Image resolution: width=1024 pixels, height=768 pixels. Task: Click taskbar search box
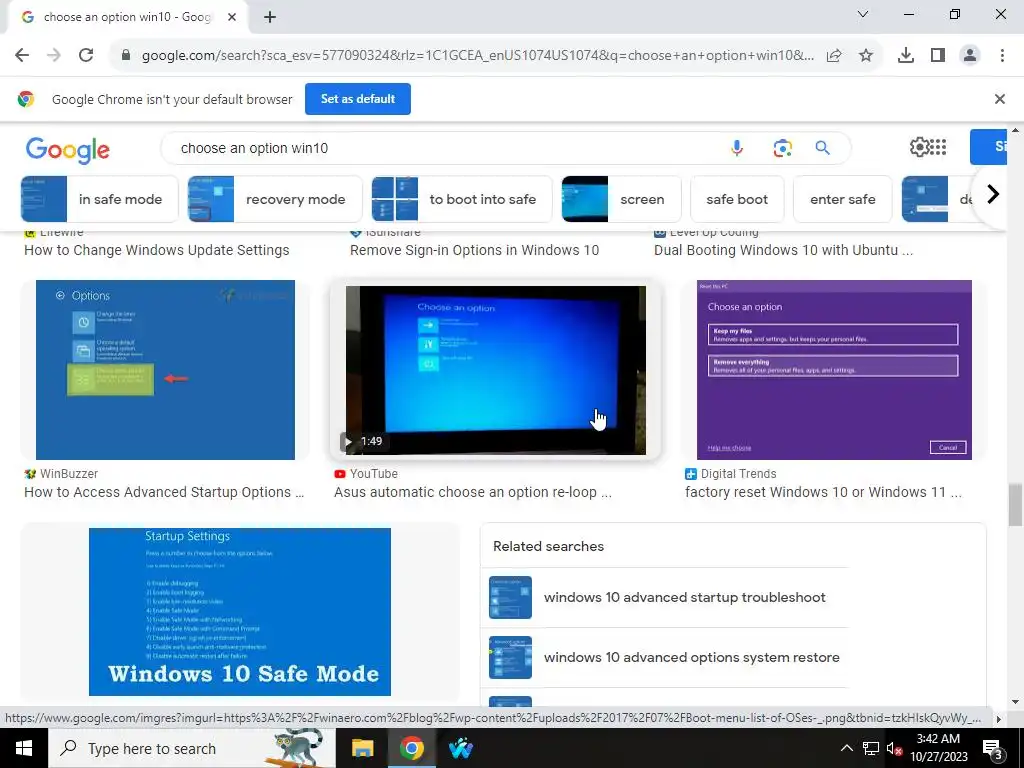coord(192,748)
